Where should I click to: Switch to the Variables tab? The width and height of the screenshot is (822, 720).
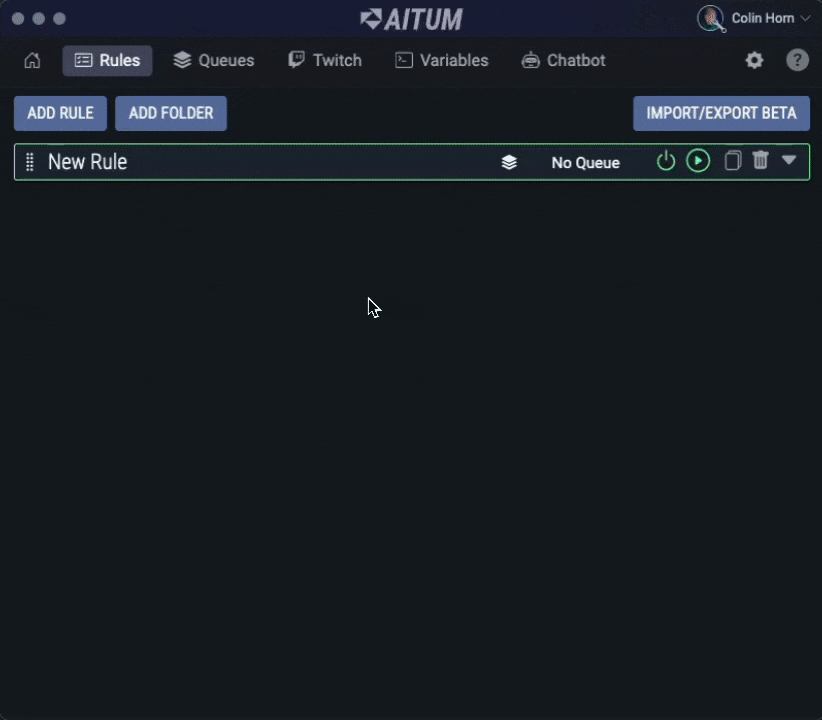pyautogui.click(x=441, y=60)
